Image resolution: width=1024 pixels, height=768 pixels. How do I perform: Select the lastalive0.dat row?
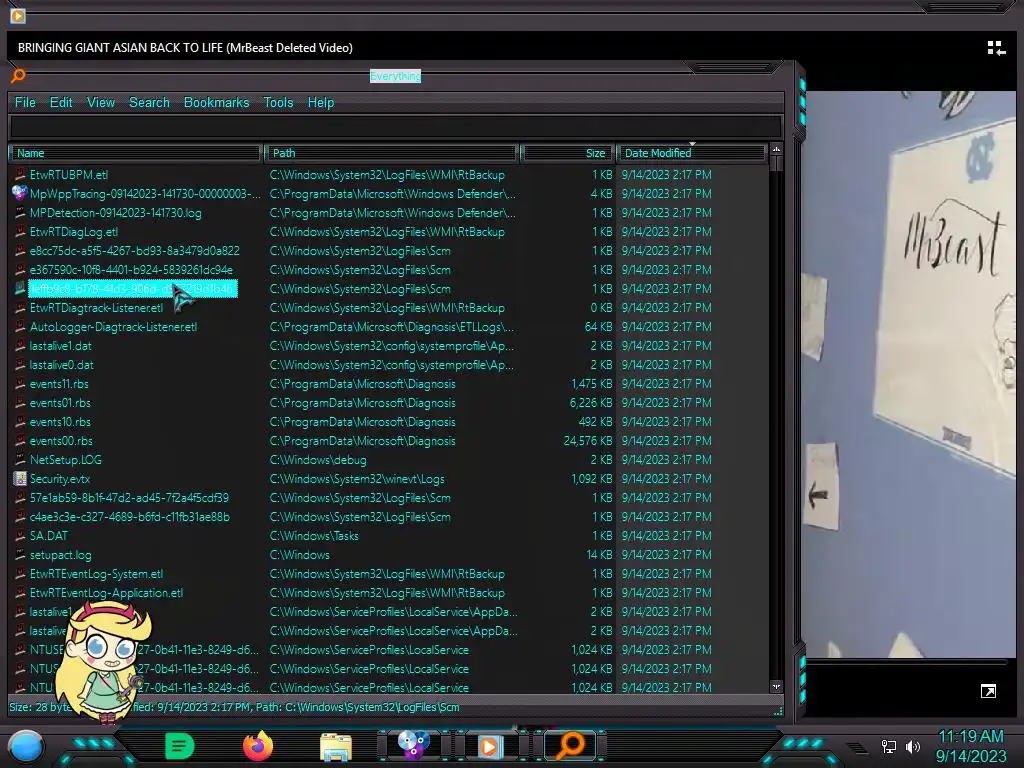coord(389,364)
